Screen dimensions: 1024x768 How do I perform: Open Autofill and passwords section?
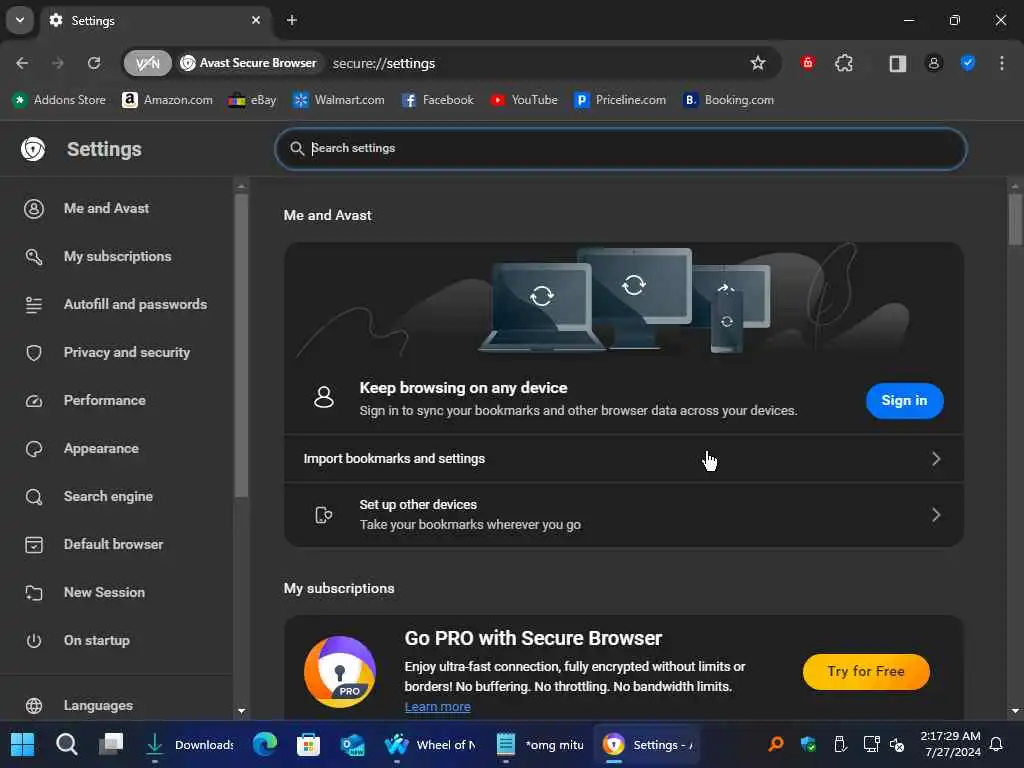tap(118, 304)
